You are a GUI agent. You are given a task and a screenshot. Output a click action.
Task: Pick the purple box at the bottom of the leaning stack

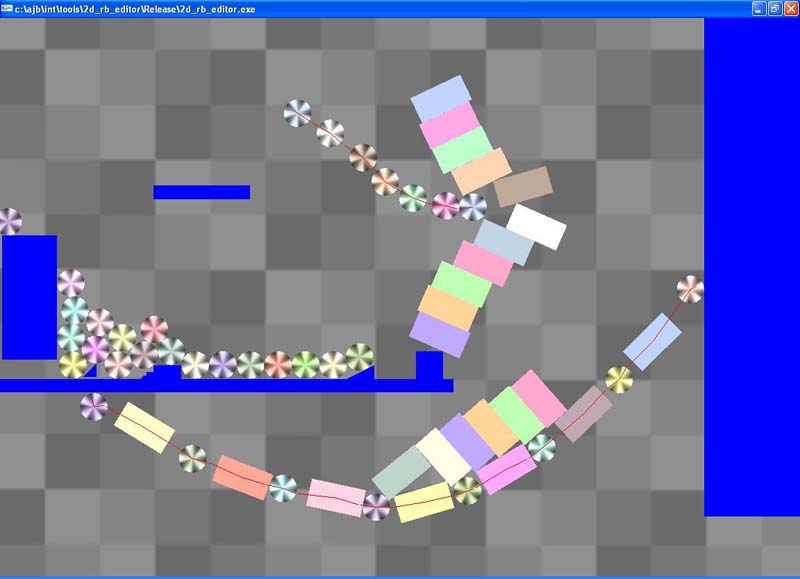click(x=440, y=335)
